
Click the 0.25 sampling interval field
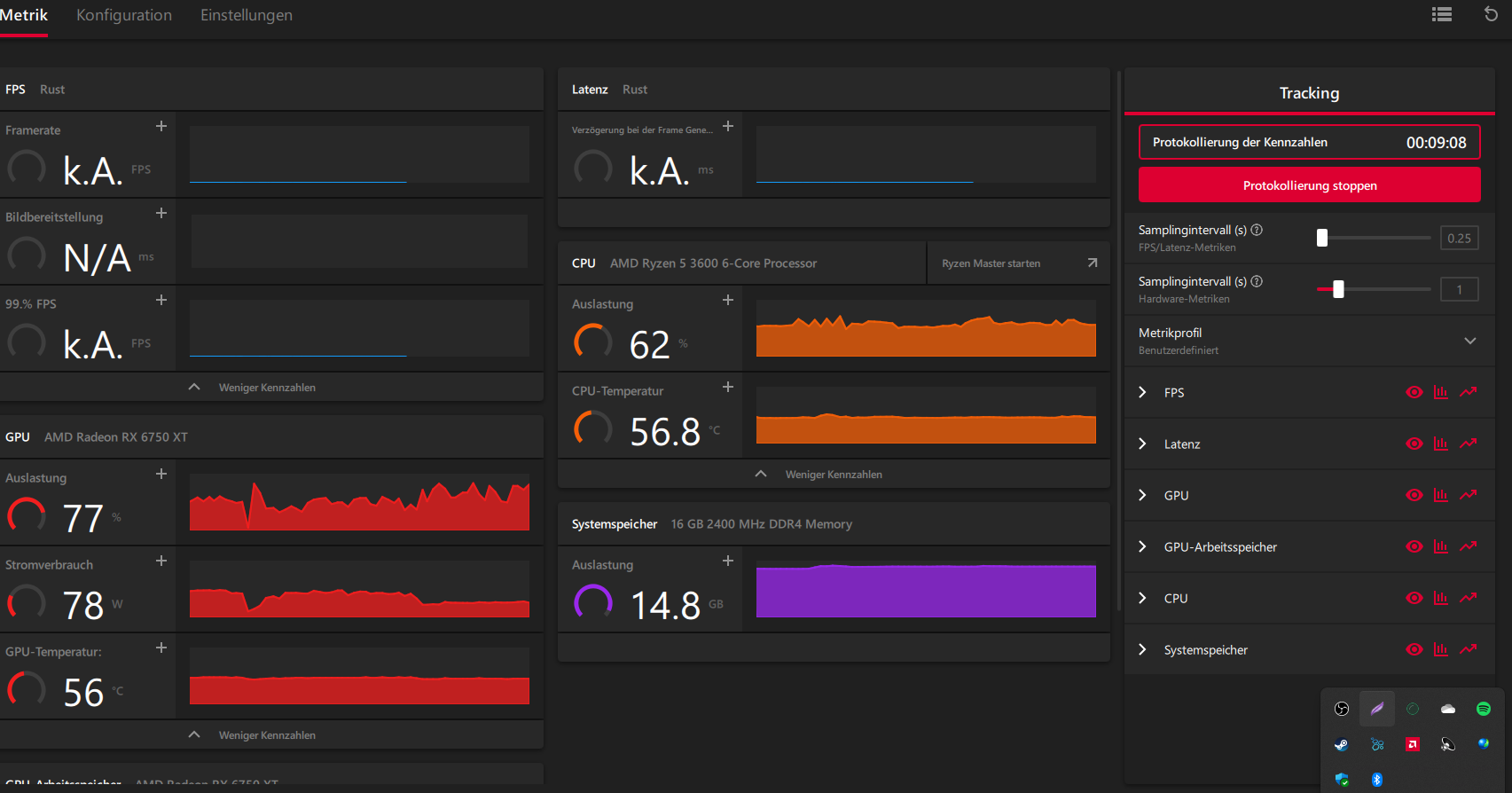pyautogui.click(x=1460, y=238)
